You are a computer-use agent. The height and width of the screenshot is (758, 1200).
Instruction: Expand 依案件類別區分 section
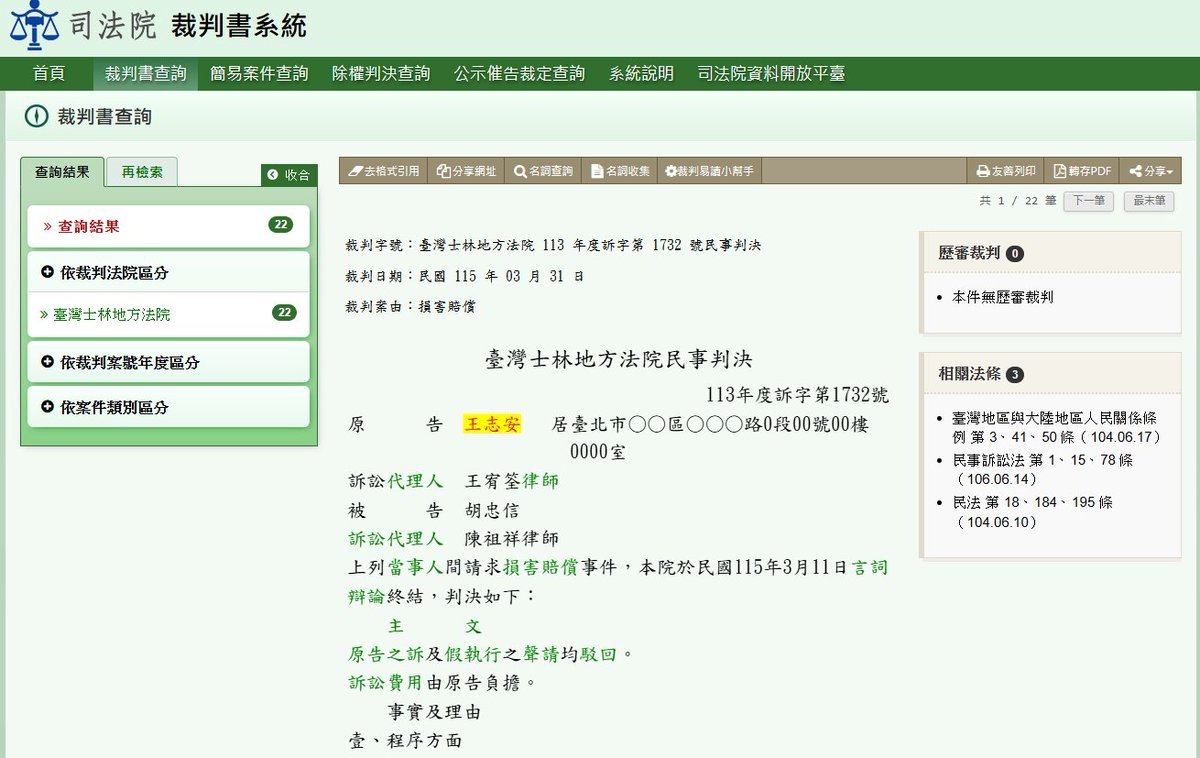[x=168, y=407]
